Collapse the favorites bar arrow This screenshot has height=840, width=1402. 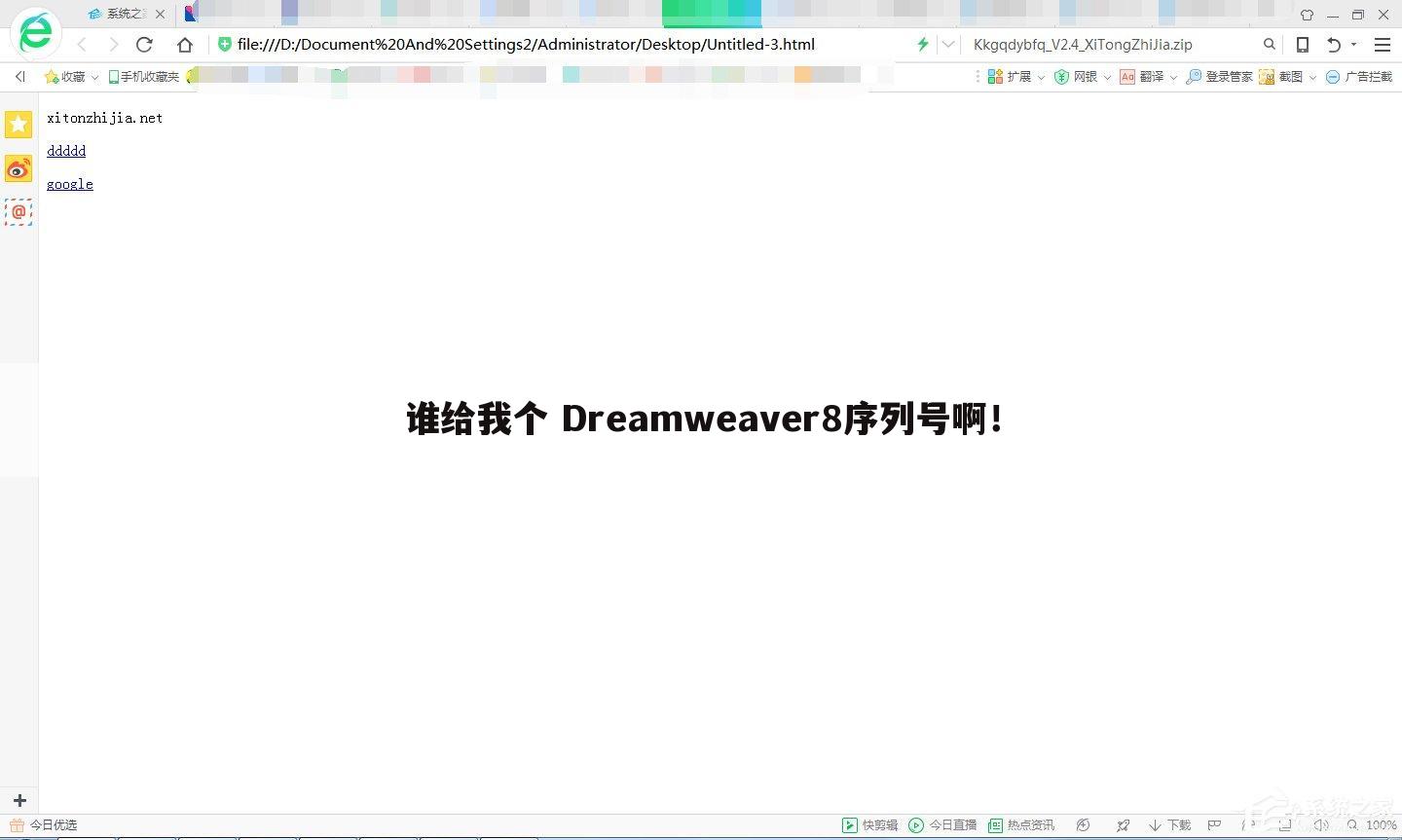click(x=20, y=76)
